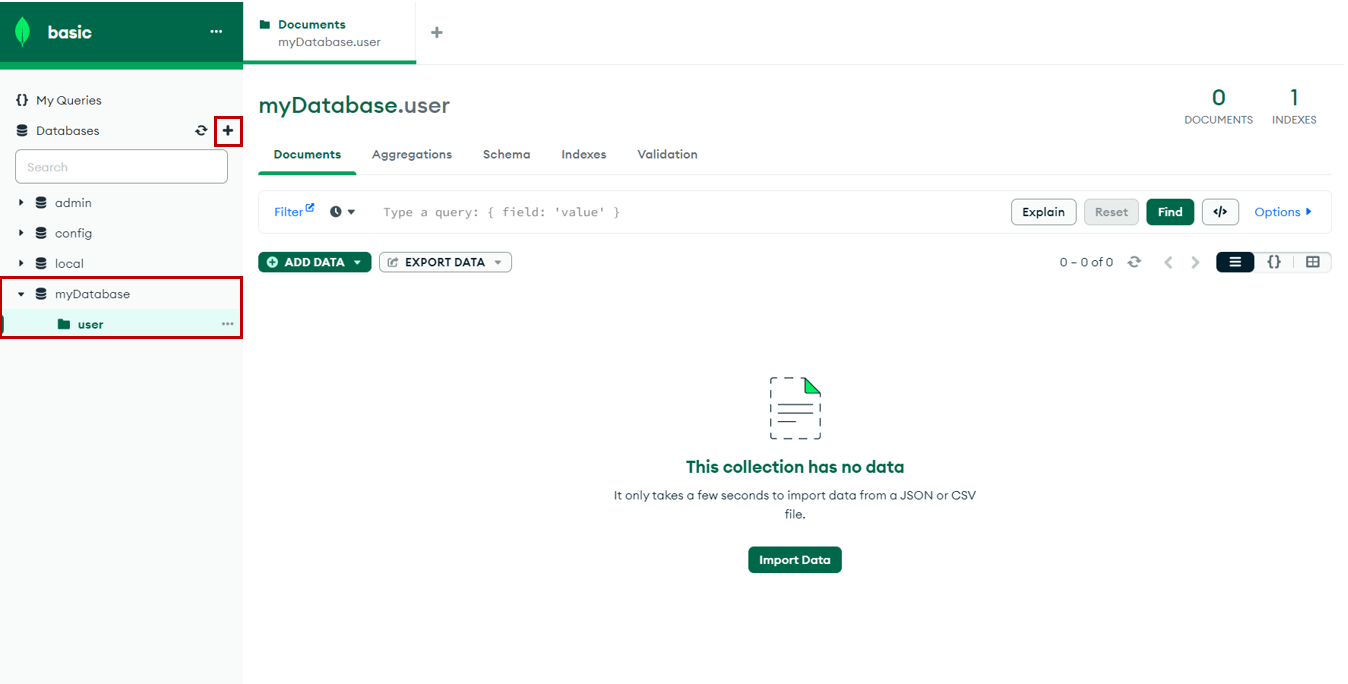Open user collection actions ellipsis
The height and width of the screenshot is (684, 1348).
point(228,324)
